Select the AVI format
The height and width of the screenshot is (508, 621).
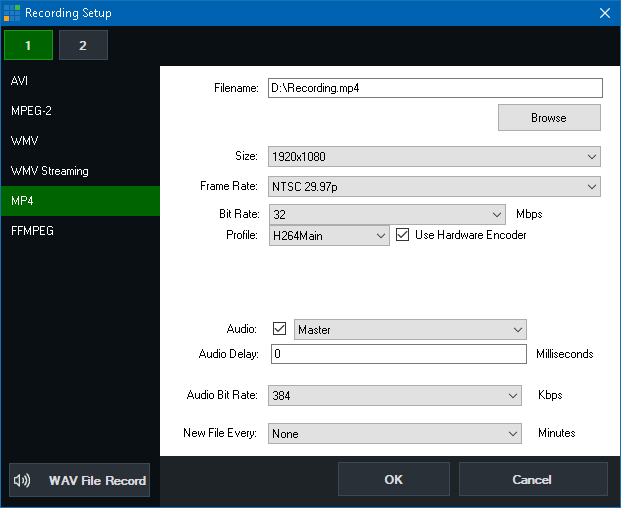80,81
